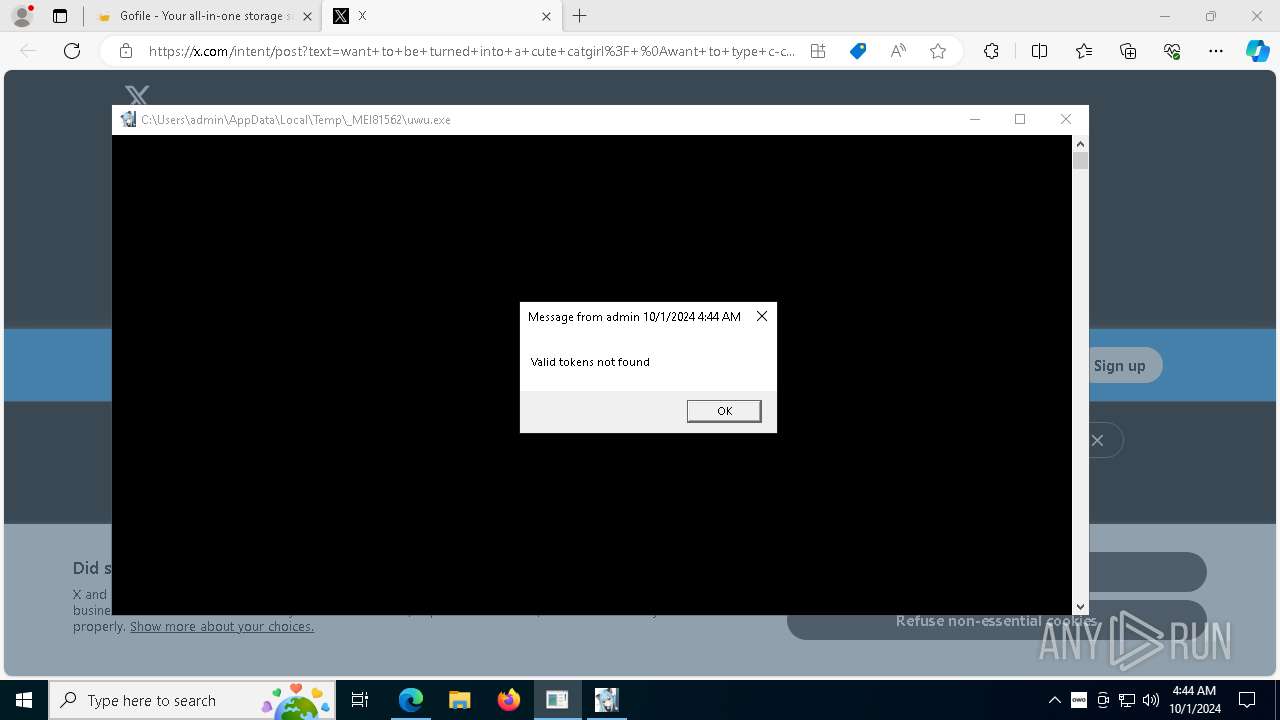Open the tab actions menu icon
This screenshot has height=720, width=1280.
60,16
